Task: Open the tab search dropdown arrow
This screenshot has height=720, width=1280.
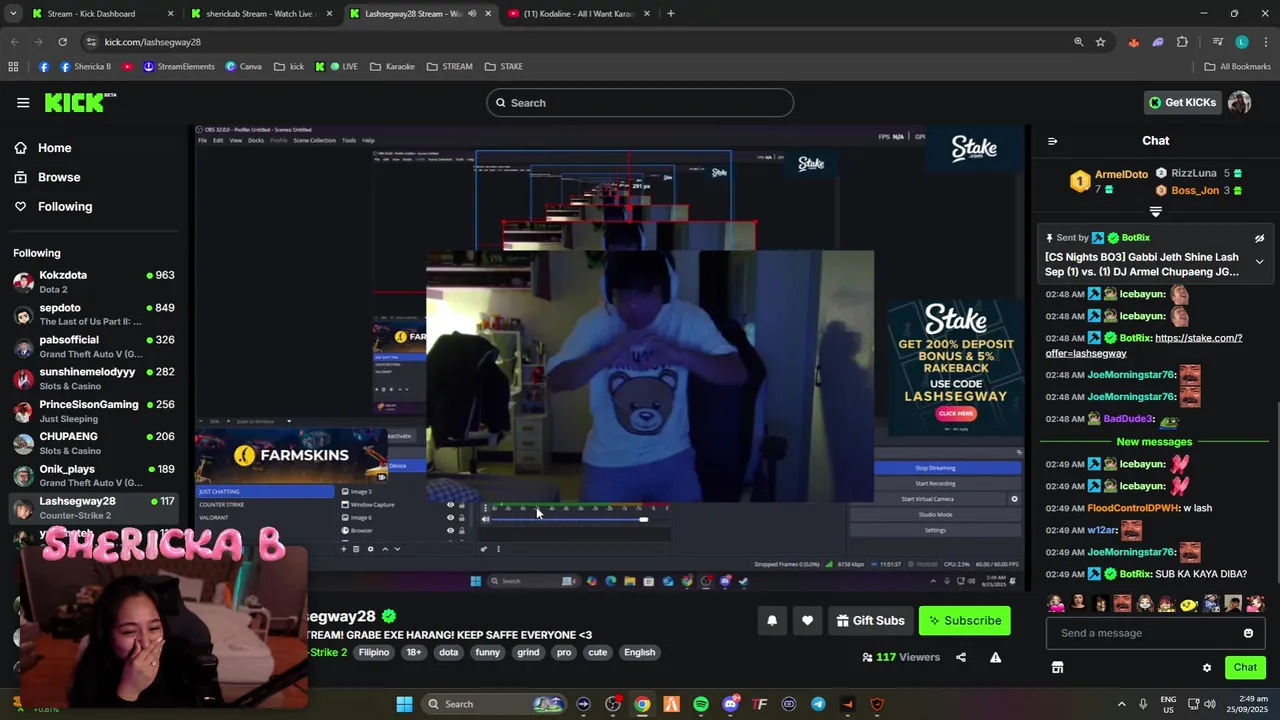Action: tap(13, 14)
